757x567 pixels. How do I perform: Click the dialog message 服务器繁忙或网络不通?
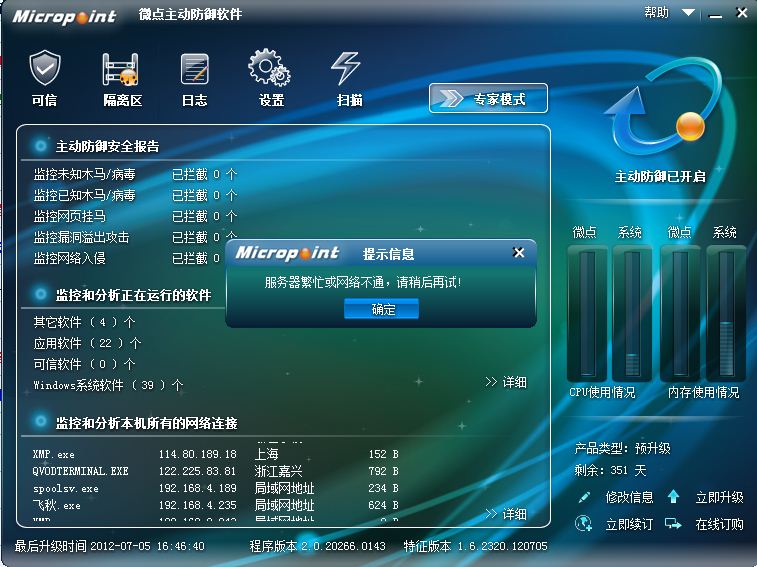coord(363,282)
